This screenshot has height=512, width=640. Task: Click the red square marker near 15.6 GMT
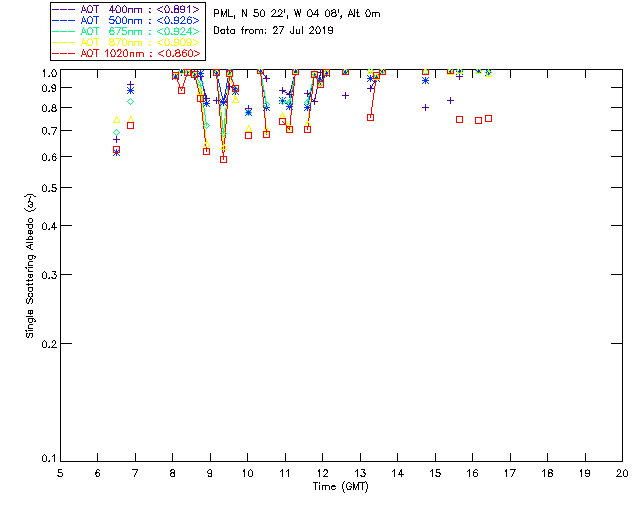point(459,119)
